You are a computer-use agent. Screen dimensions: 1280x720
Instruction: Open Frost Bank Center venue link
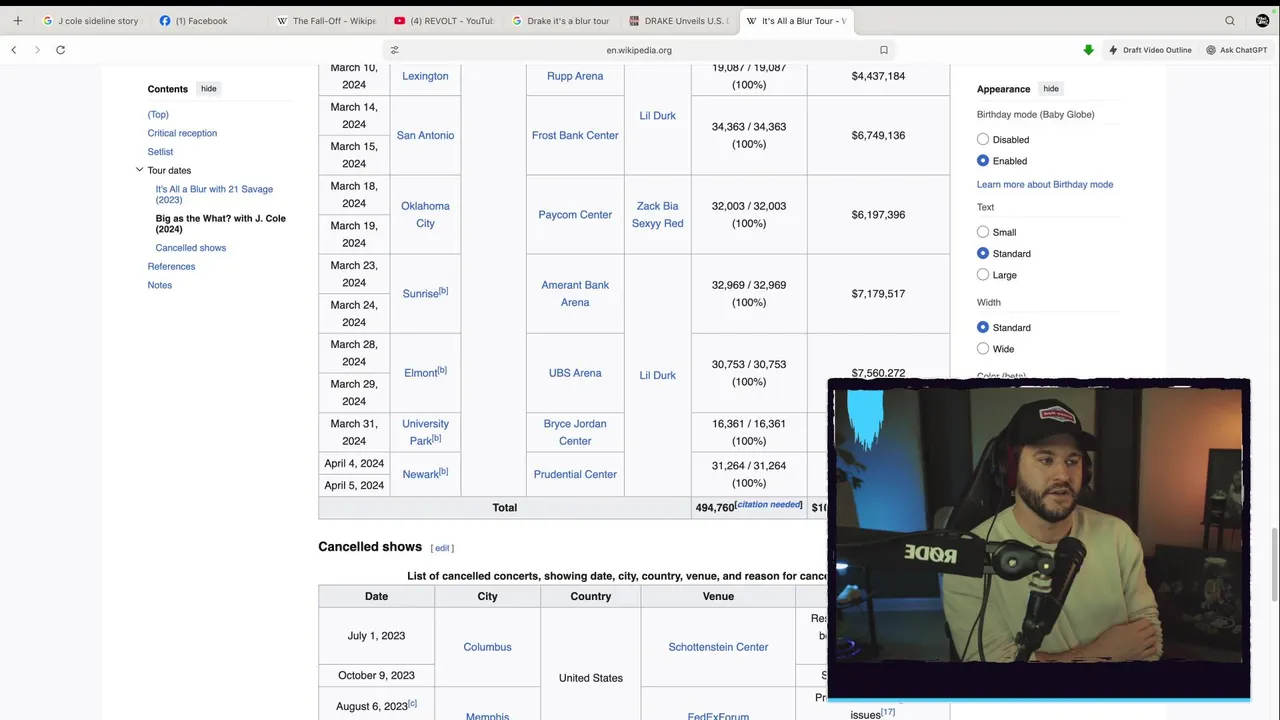[x=575, y=136]
